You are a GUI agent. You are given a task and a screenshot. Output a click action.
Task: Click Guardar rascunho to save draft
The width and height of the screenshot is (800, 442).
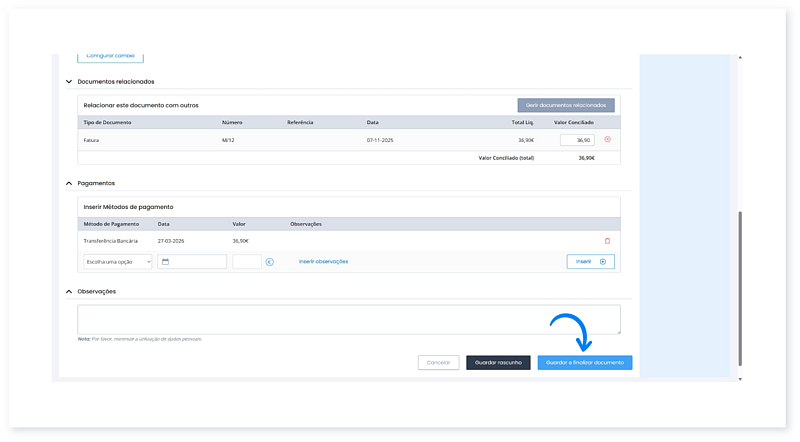pyautogui.click(x=498, y=363)
